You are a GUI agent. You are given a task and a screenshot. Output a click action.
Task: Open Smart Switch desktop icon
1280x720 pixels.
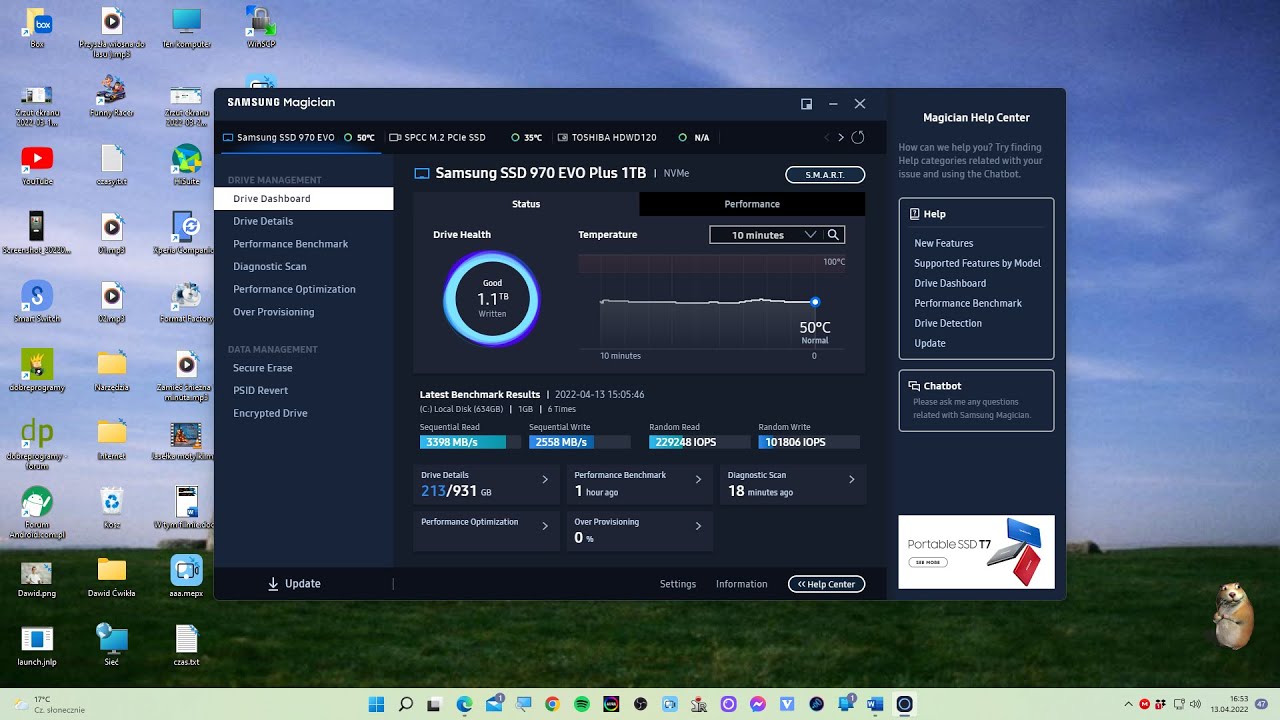click(x=37, y=302)
